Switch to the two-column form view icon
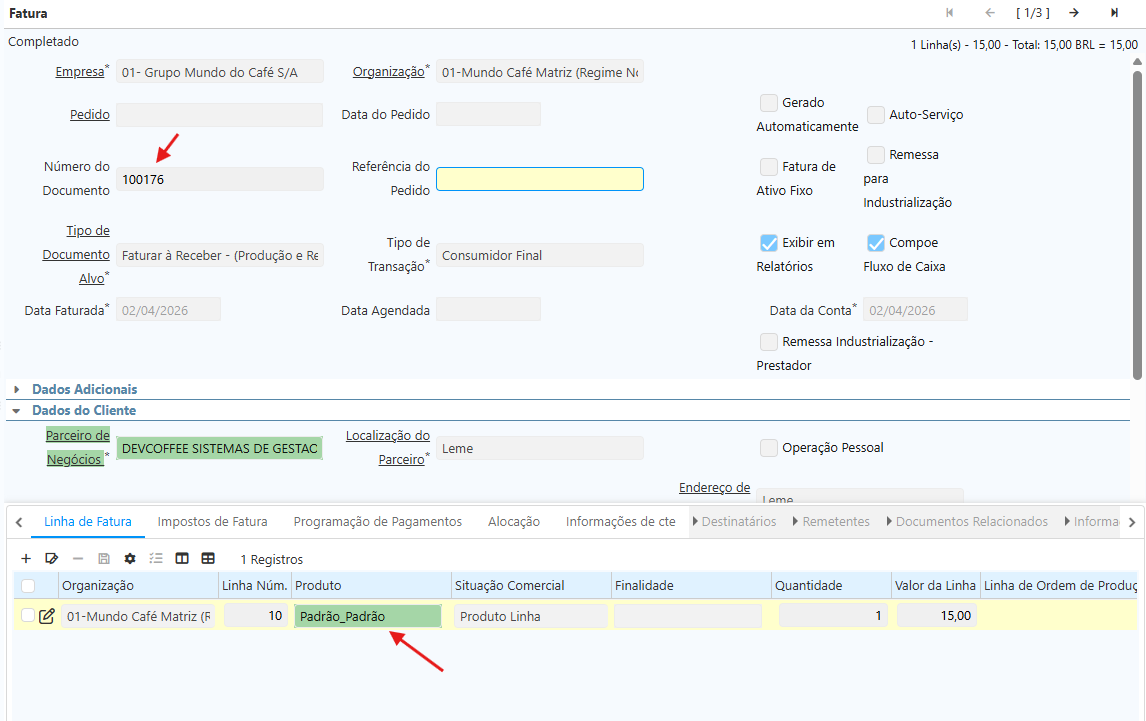Viewport: 1146px width, 721px height. [x=182, y=559]
